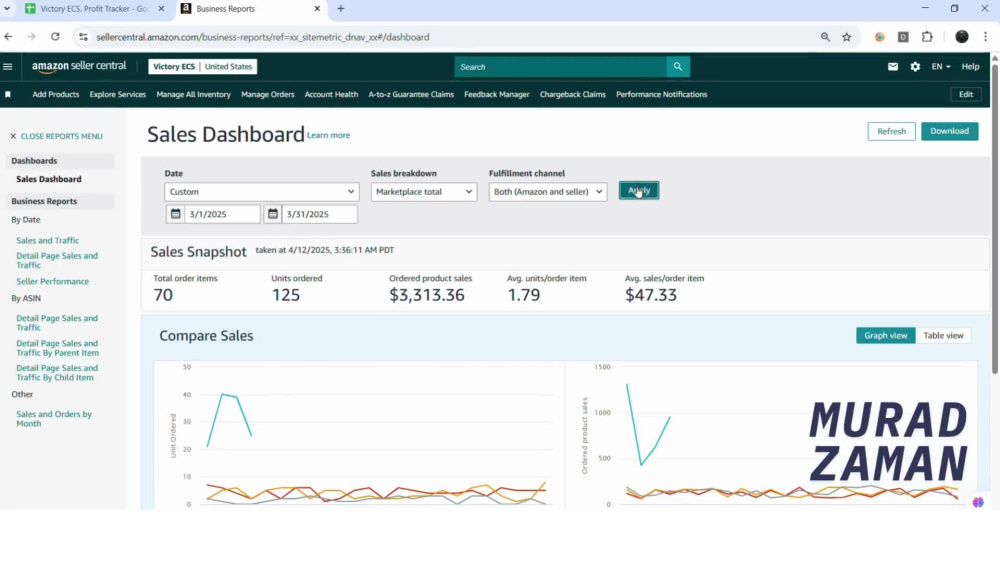Open the Date range dropdown
Screen dimensions: 1000x563
click(x=261, y=192)
